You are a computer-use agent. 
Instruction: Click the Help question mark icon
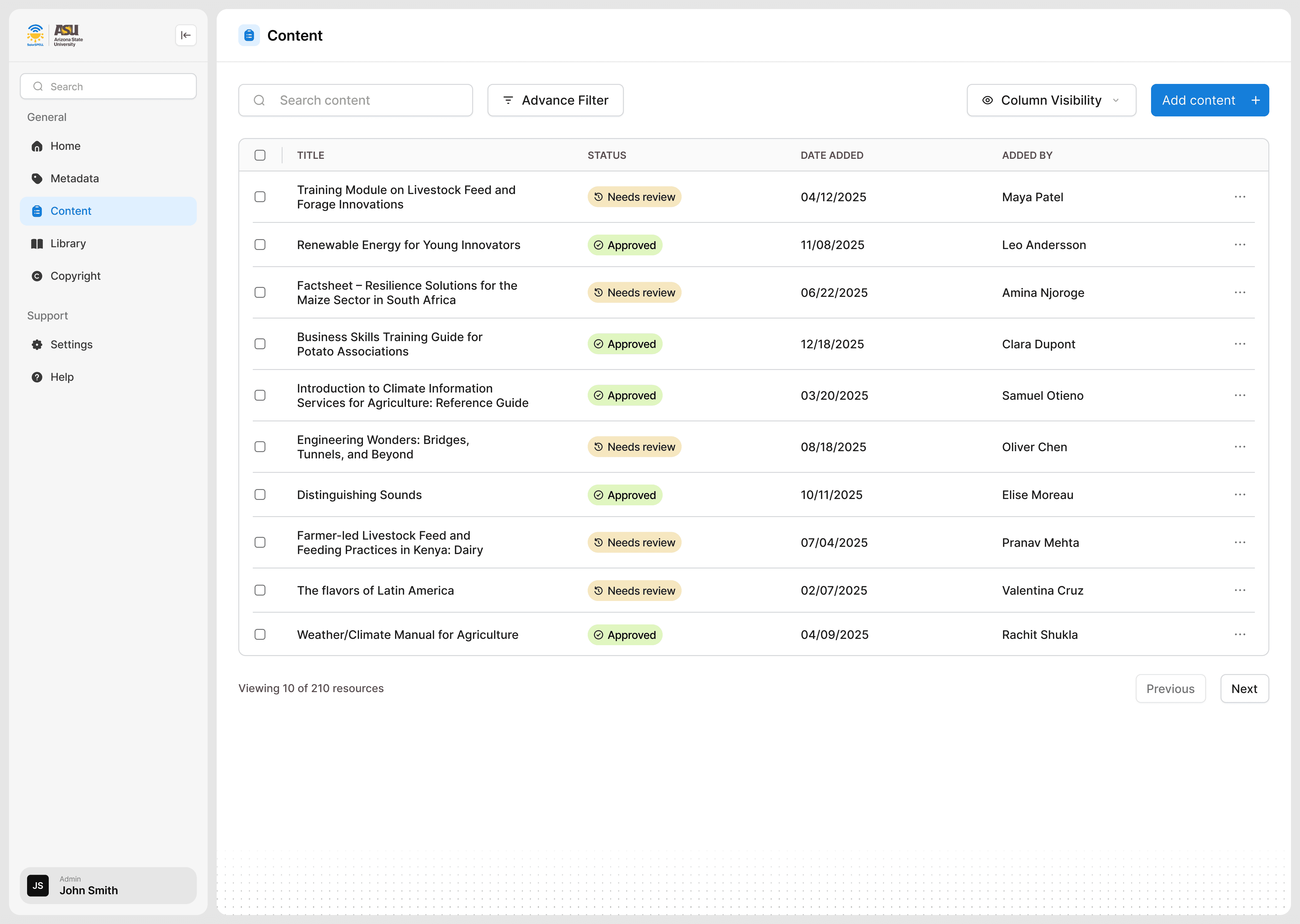pyautogui.click(x=37, y=377)
